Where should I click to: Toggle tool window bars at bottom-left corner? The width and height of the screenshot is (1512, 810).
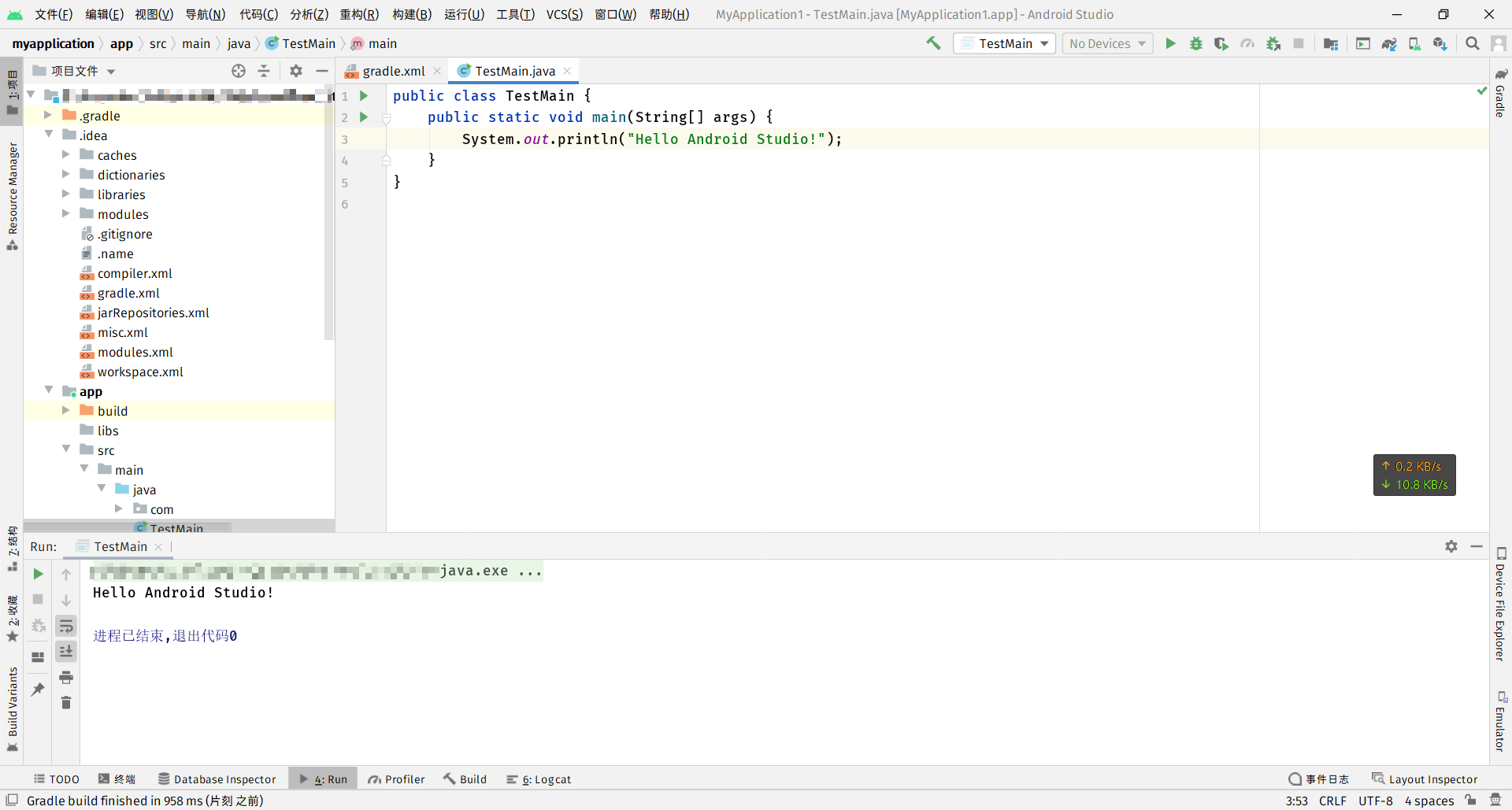point(12,800)
